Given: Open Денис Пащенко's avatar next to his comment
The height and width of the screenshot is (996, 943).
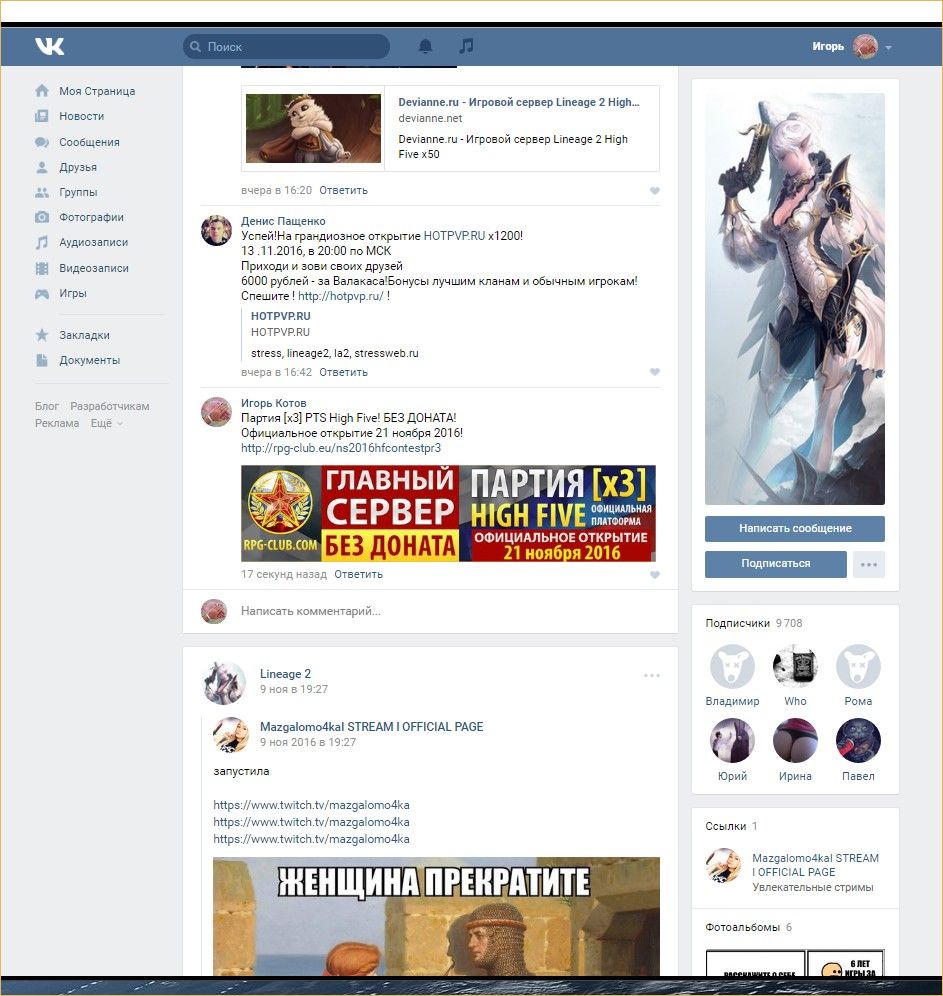Looking at the screenshot, I should pos(217,230).
